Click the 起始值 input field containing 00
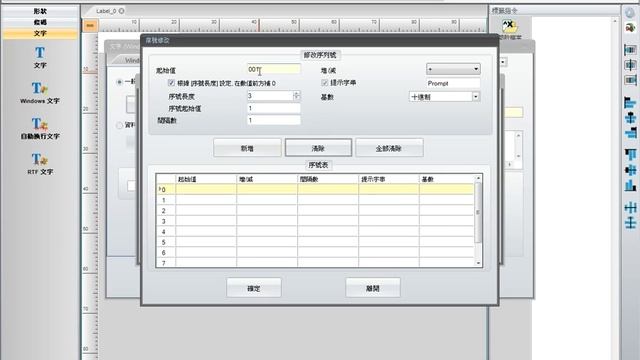 click(273, 69)
